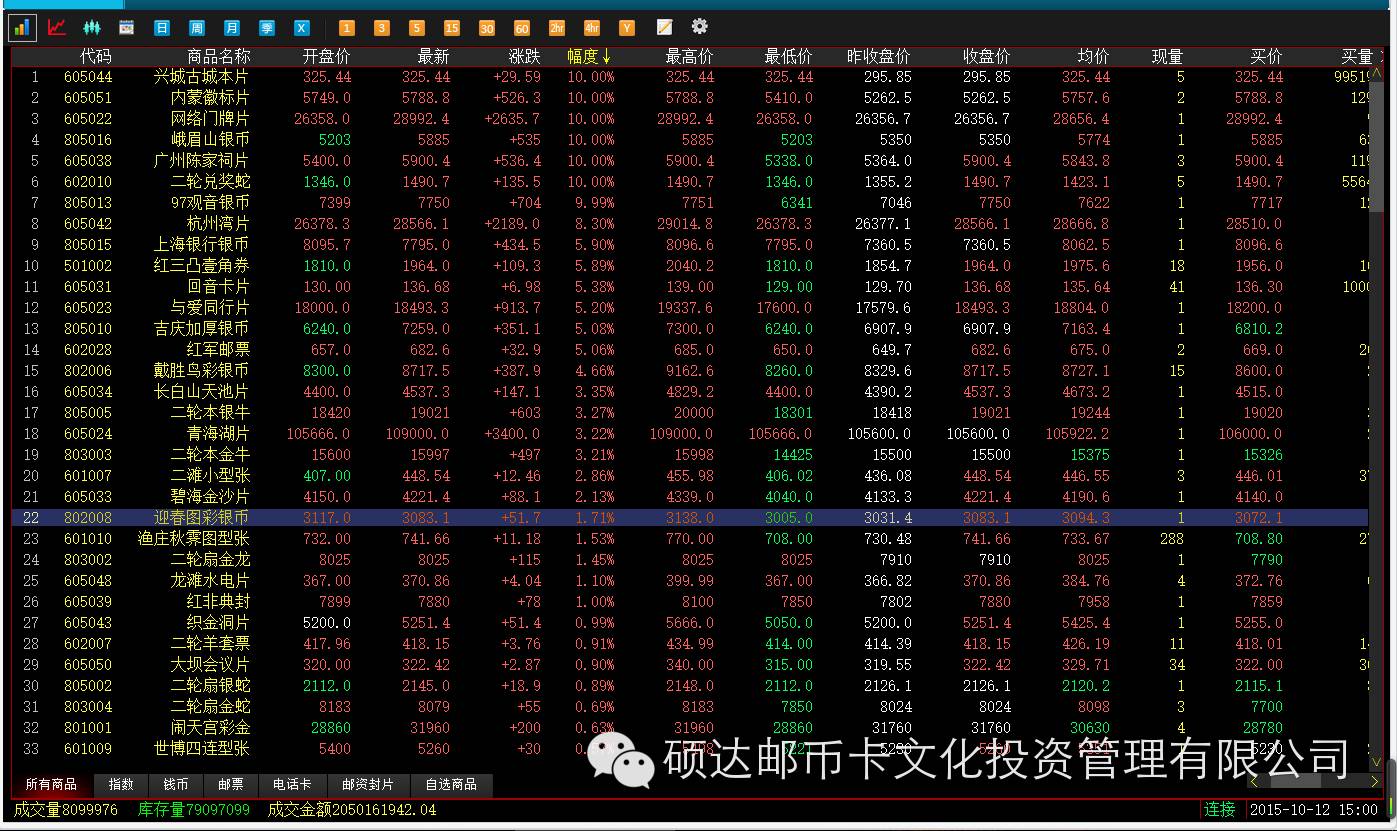Select the daily (日) period icon
The width and height of the screenshot is (1397, 831).
click(x=161, y=28)
